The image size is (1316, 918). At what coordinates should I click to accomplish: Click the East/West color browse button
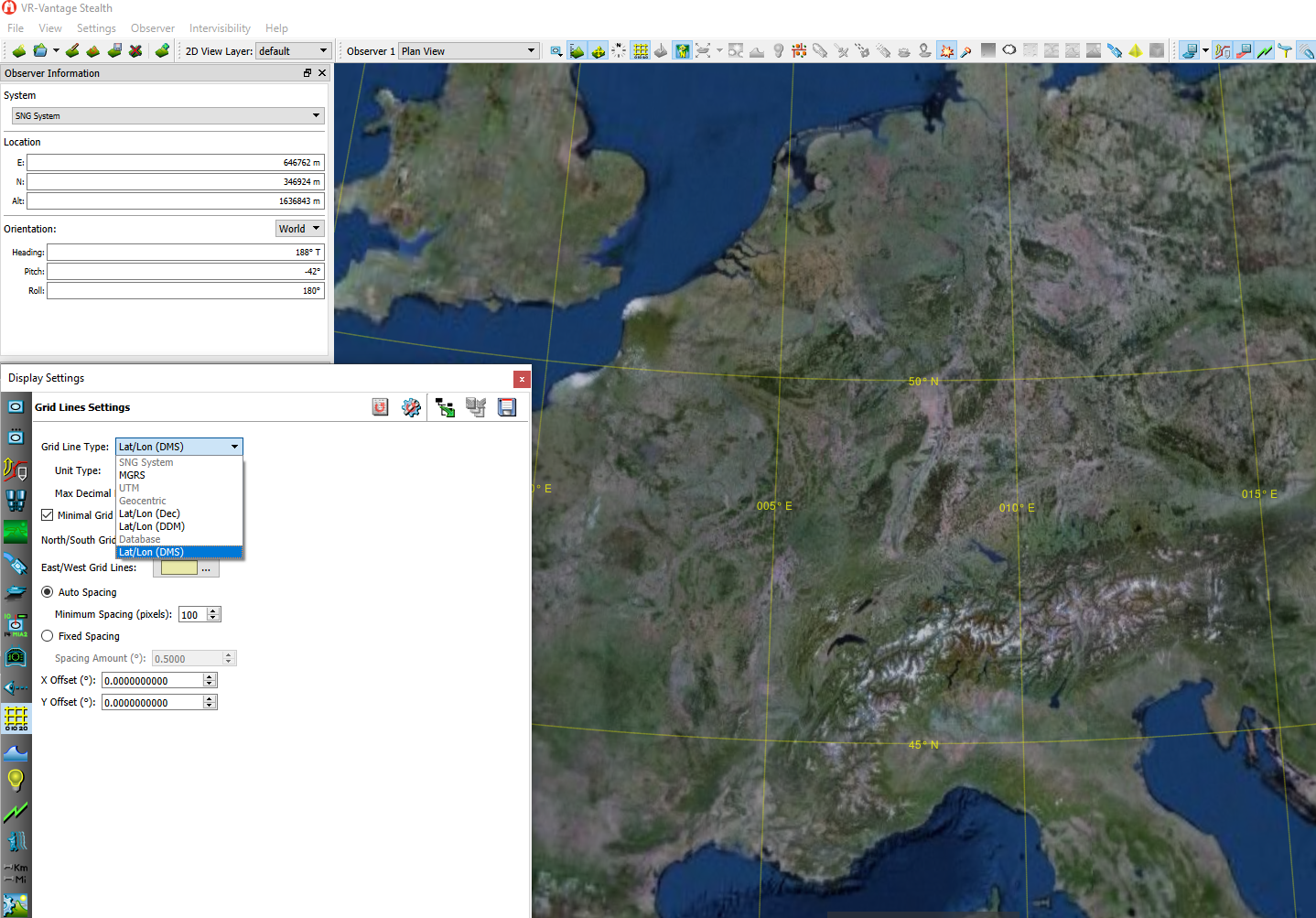click(x=206, y=568)
